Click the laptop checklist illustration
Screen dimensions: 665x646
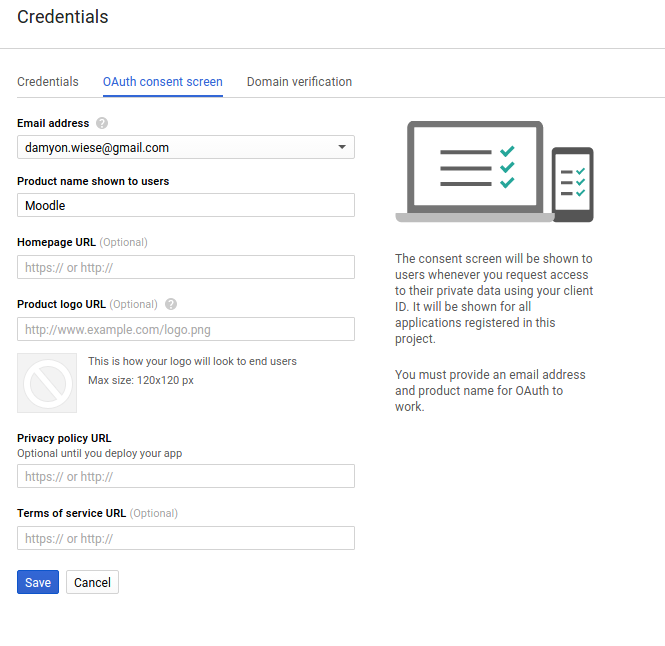475,170
